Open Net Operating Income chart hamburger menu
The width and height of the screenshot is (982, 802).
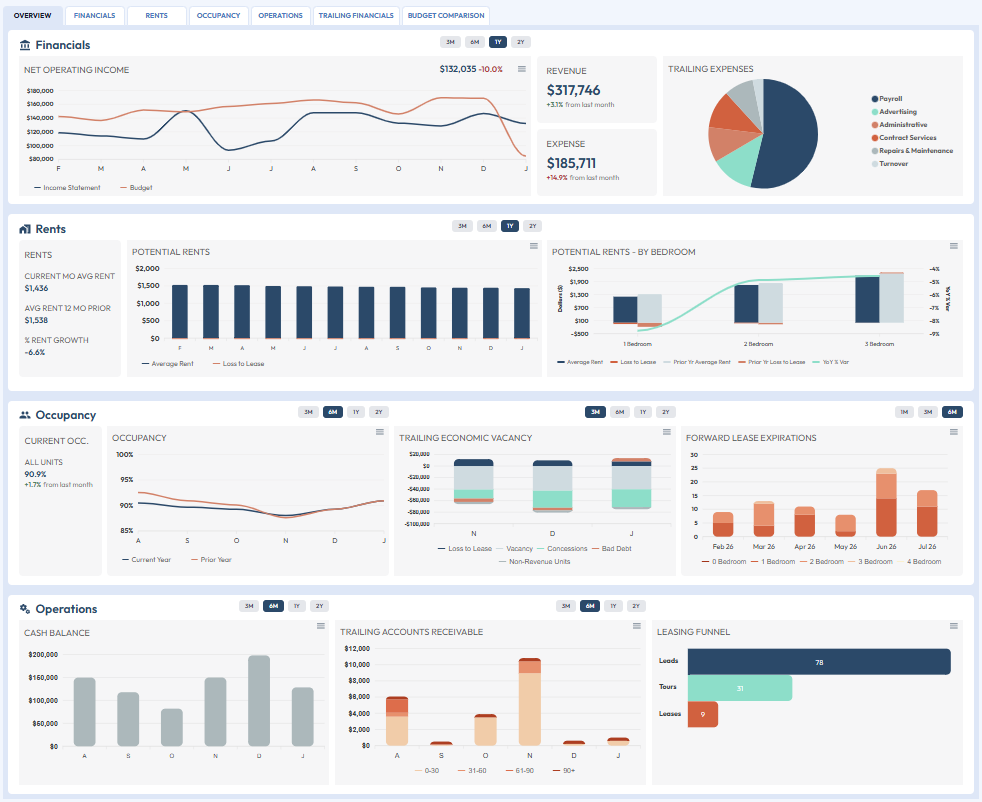522,69
